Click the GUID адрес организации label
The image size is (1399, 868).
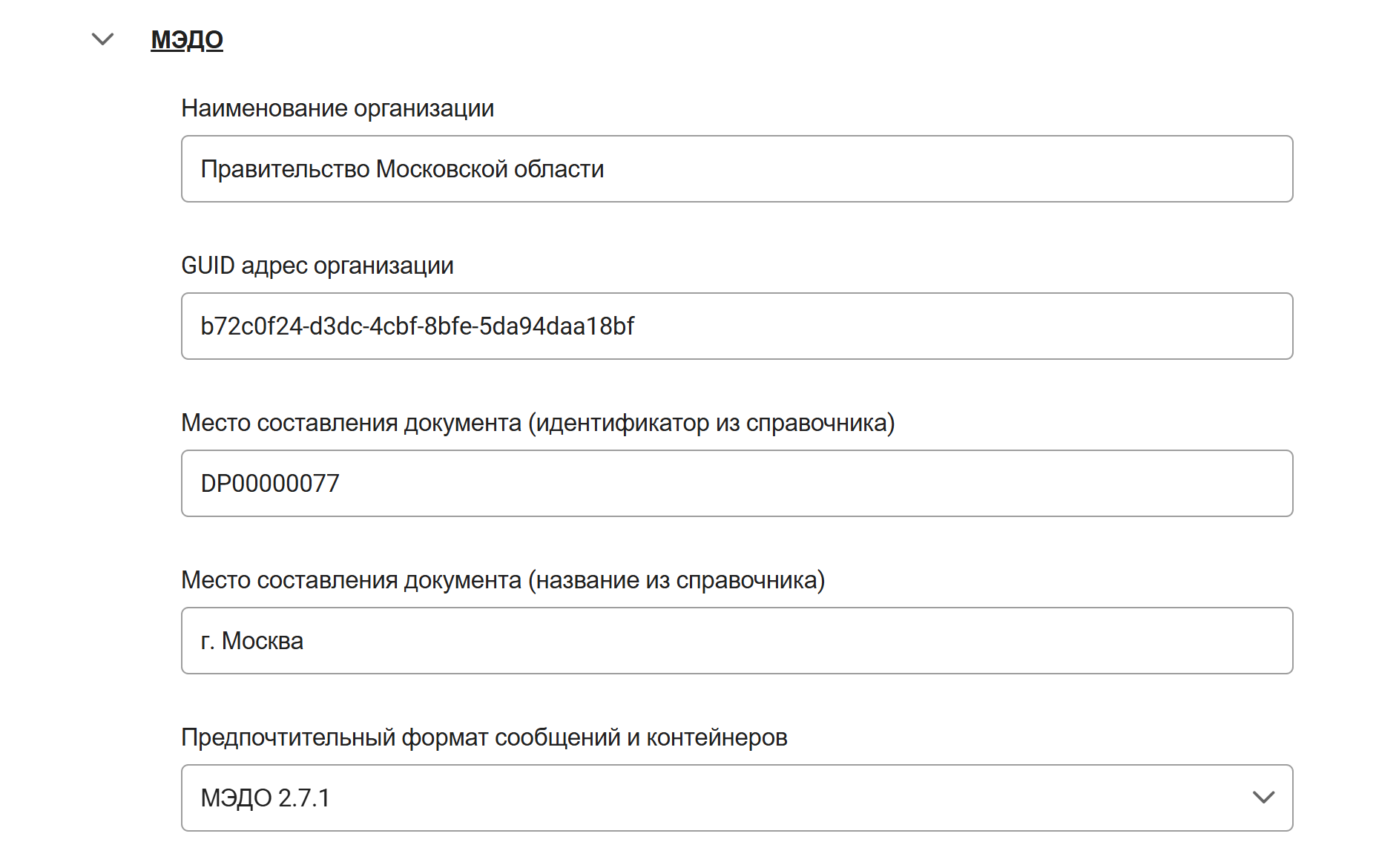[x=317, y=266]
